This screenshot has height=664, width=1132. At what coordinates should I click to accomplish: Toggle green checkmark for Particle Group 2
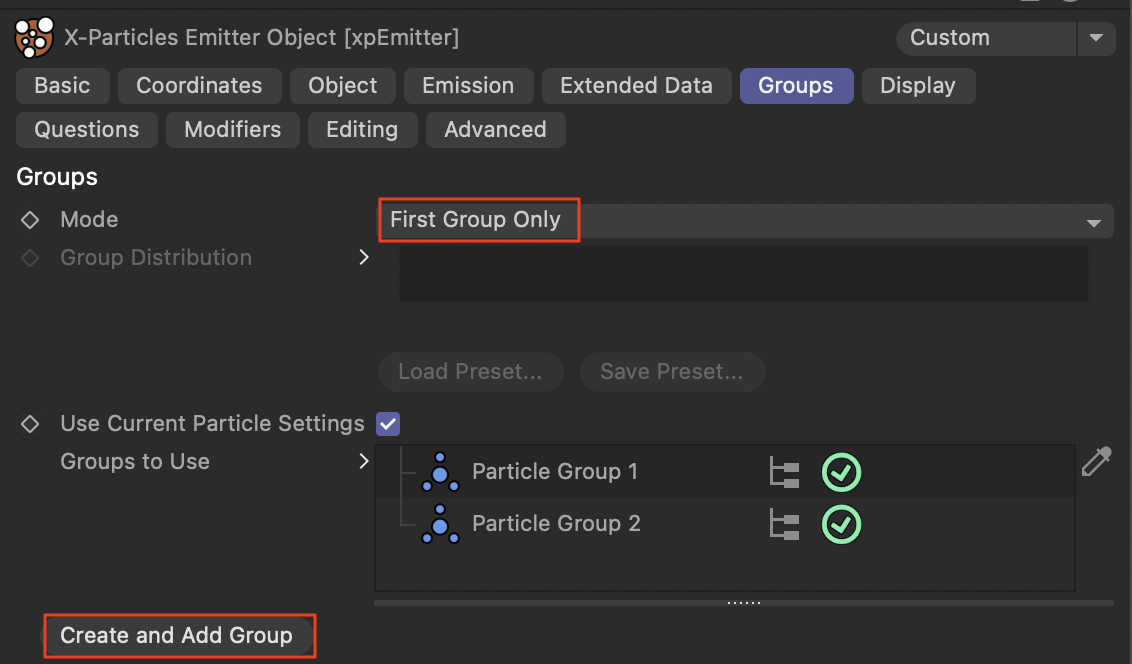pyautogui.click(x=841, y=525)
